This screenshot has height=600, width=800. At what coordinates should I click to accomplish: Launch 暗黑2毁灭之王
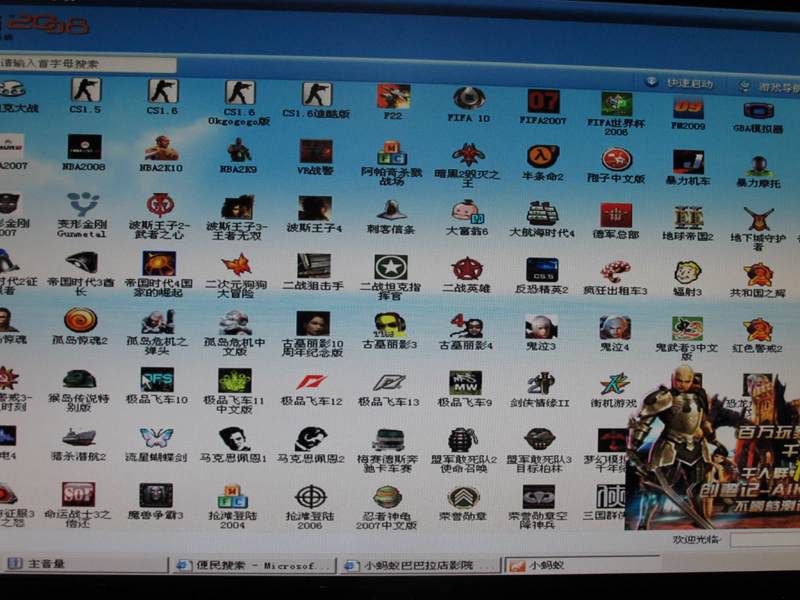coord(468,155)
